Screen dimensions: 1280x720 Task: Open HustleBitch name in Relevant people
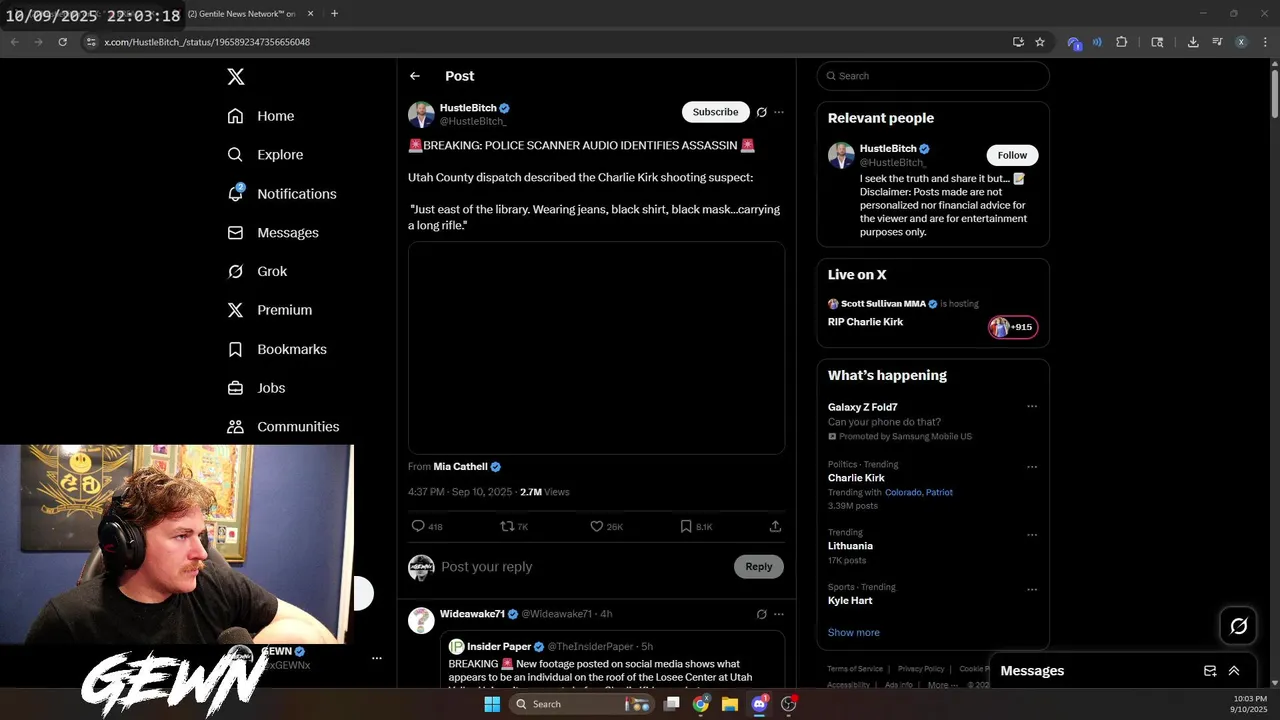(x=887, y=149)
